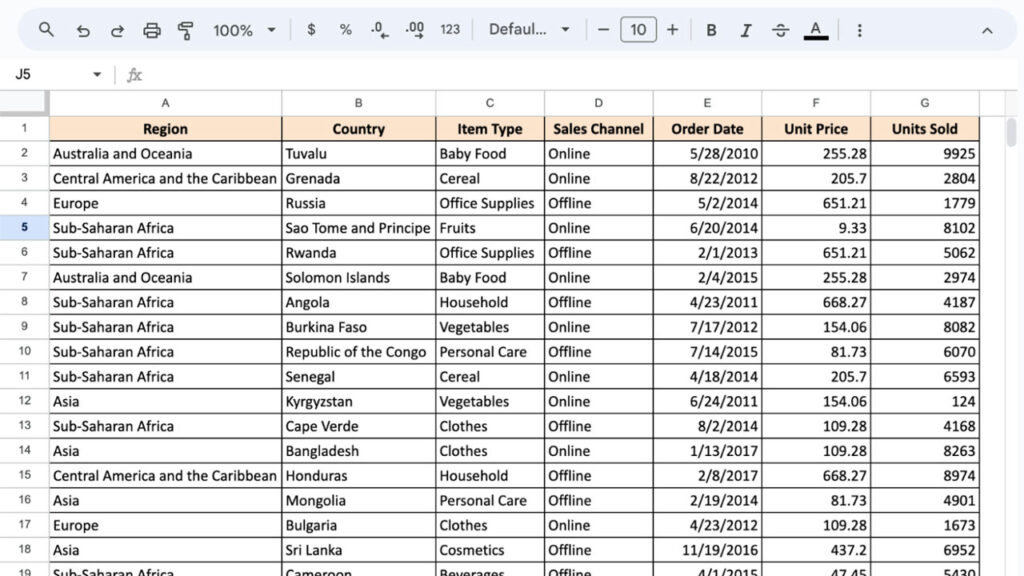
Task: Undo the last action
Action: click(x=83, y=30)
